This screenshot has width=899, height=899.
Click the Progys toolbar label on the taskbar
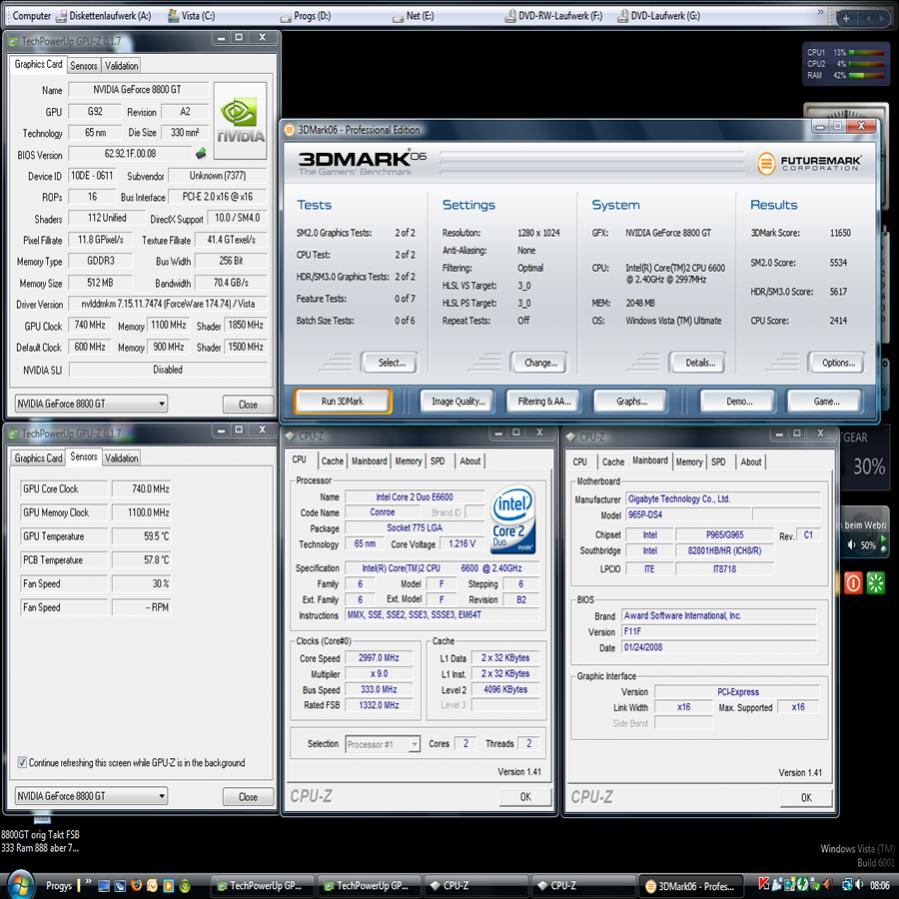click(58, 886)
